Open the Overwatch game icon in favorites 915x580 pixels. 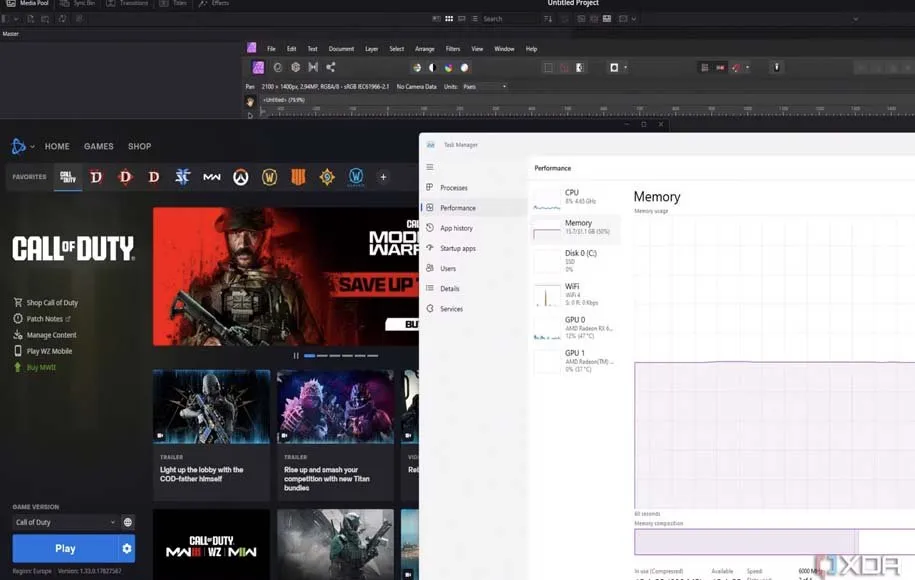[x=240, y=177]
